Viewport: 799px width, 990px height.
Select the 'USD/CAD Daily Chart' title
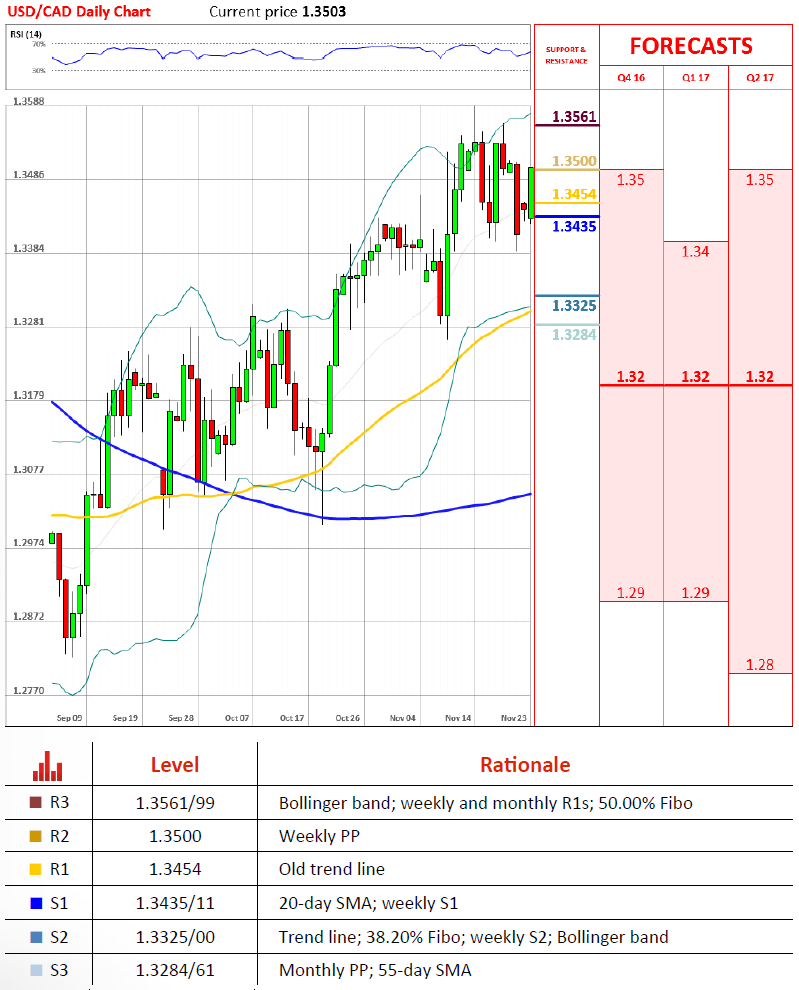[x=79, y=11]
